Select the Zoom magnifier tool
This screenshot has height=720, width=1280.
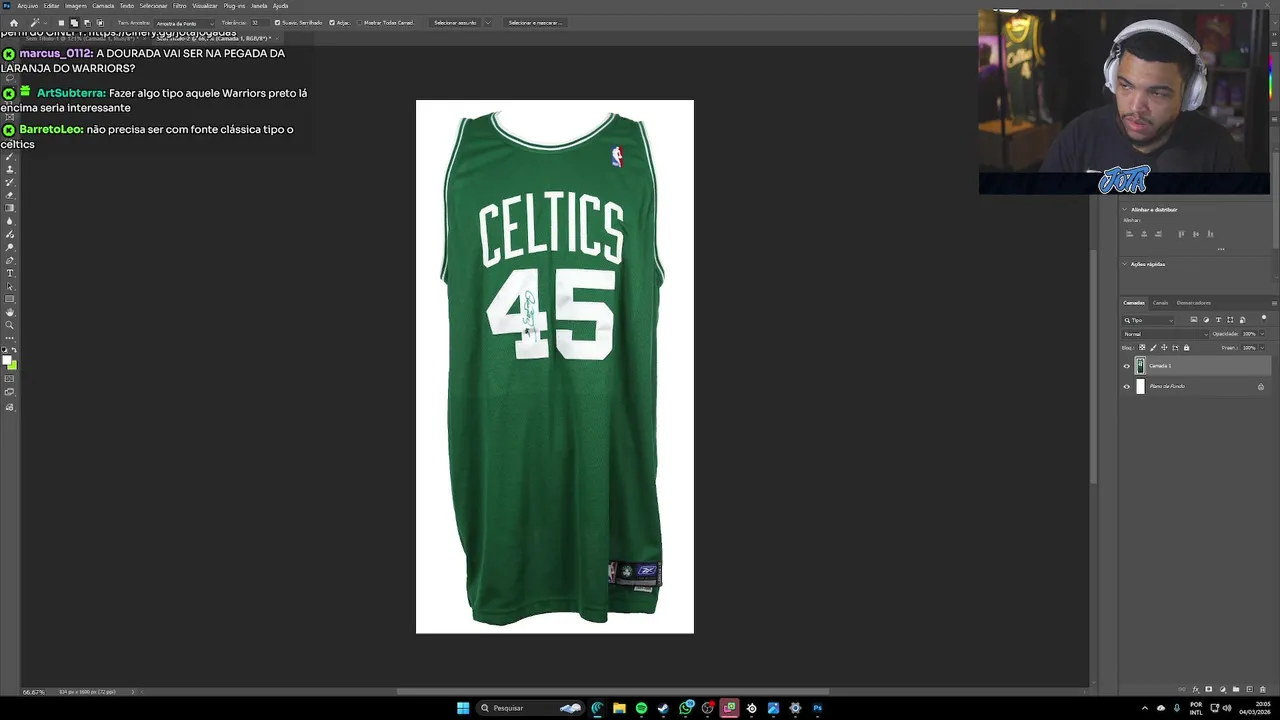coord(10,325)
